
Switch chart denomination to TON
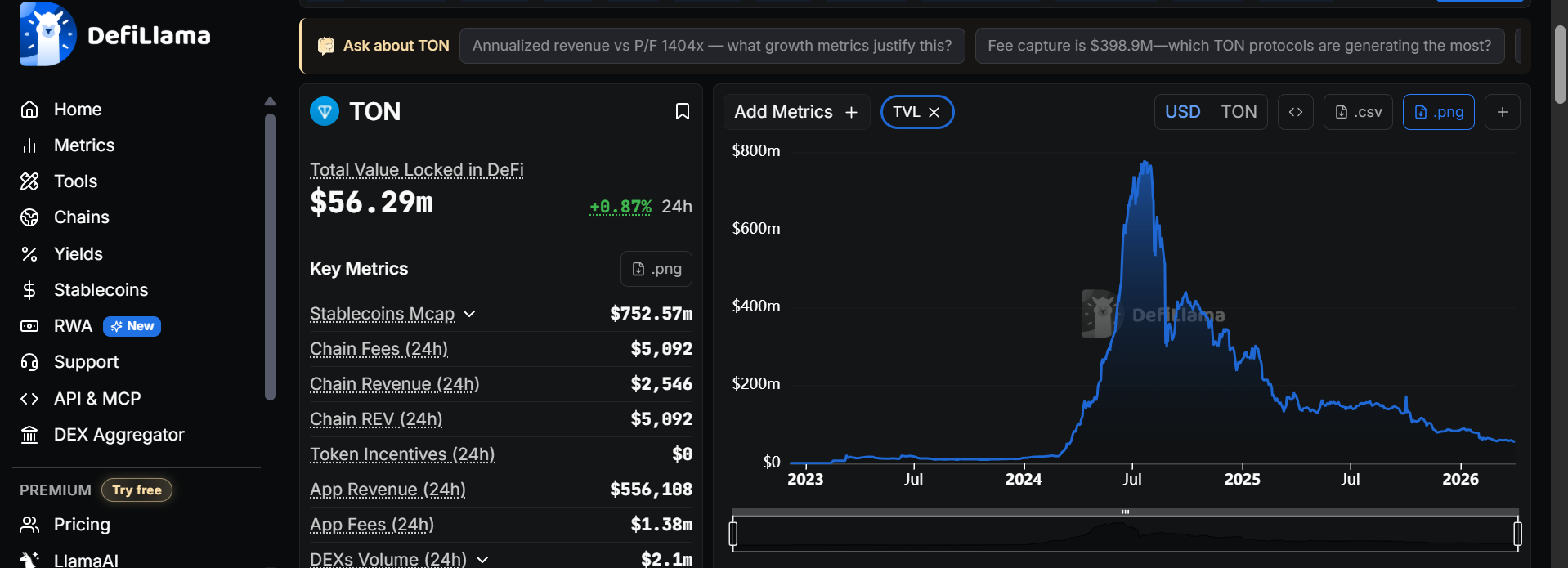(x=1239, y=112)
